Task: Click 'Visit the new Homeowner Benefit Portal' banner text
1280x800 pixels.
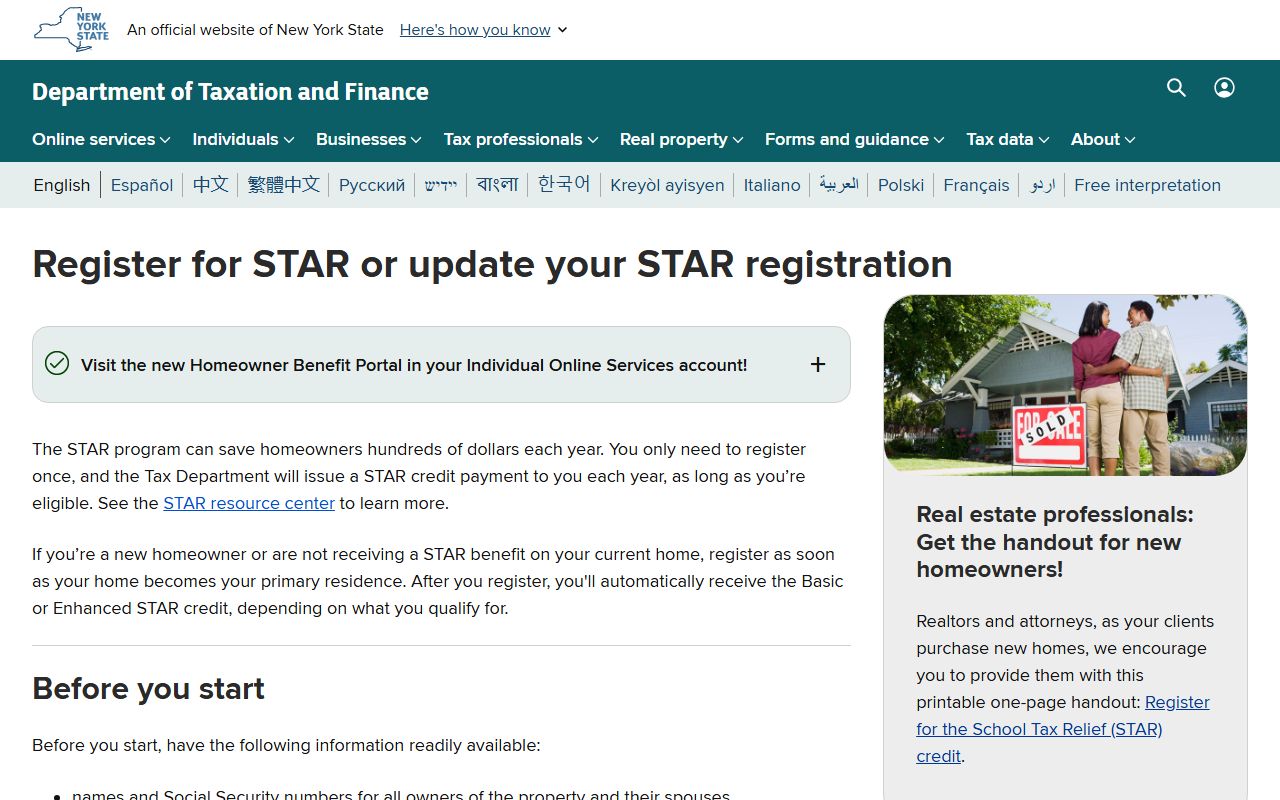Action: (414, 365)
